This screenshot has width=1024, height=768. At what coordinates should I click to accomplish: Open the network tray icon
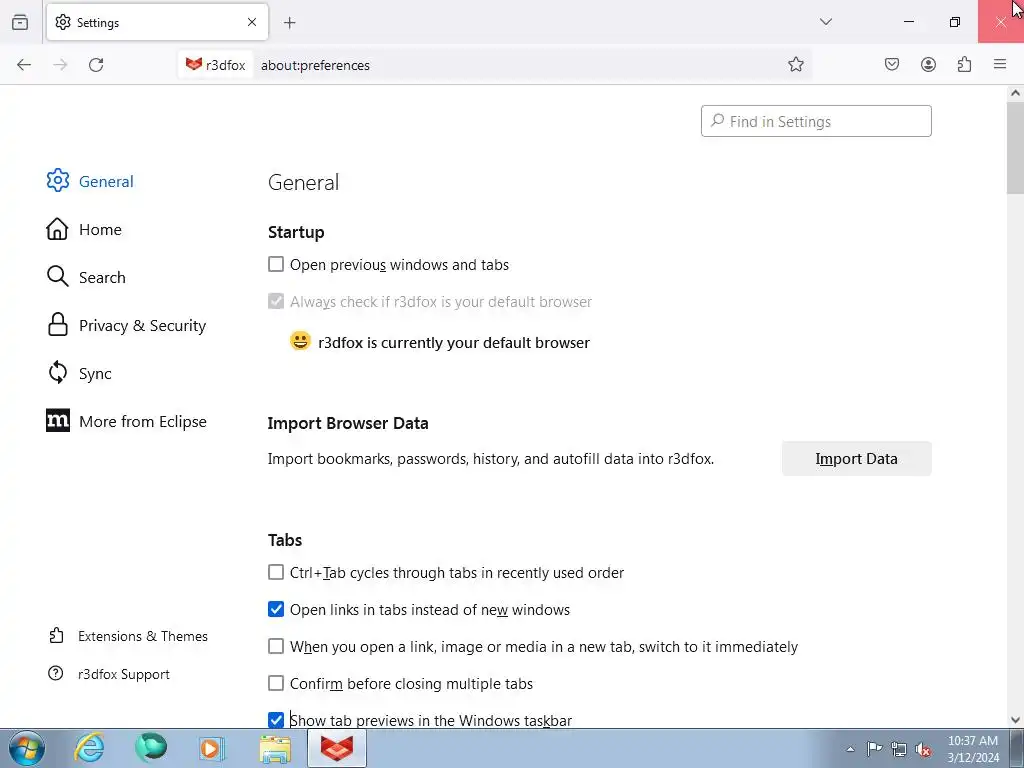[899, 749]
